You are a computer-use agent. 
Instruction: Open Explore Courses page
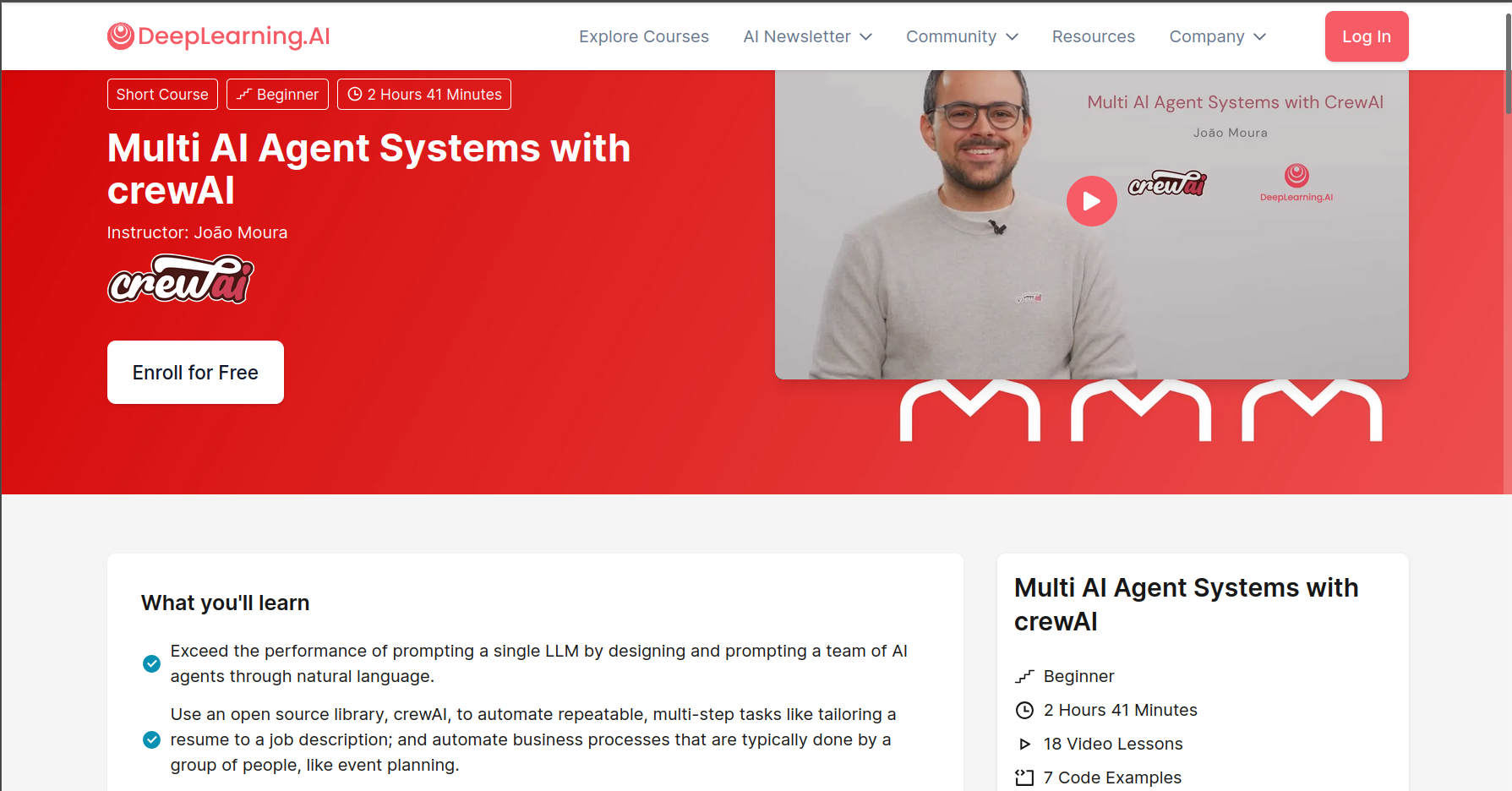click(644, 36)
